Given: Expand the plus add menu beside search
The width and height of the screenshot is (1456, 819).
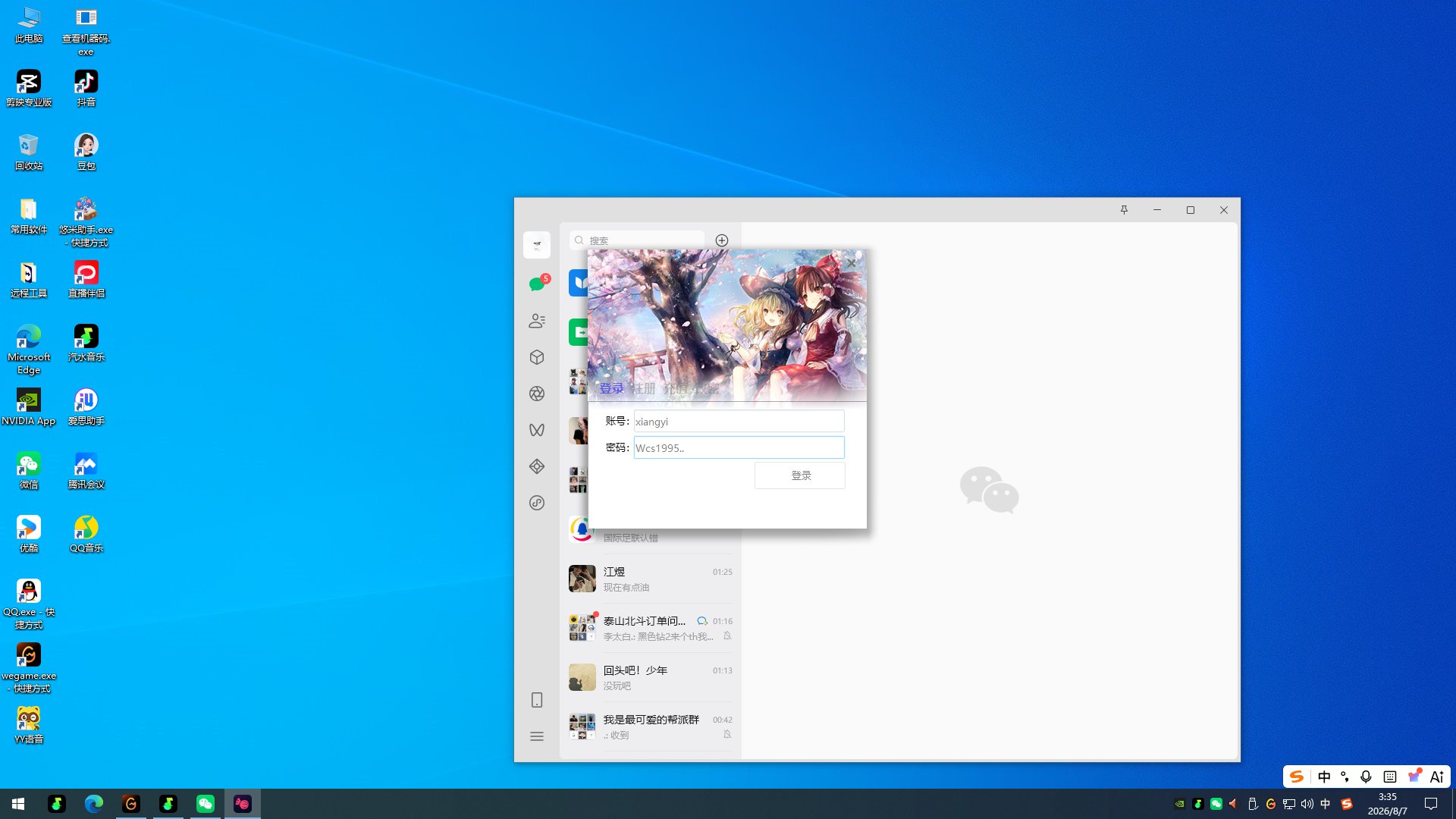Looking at the screenshot, I should click(x=722, y=240).
